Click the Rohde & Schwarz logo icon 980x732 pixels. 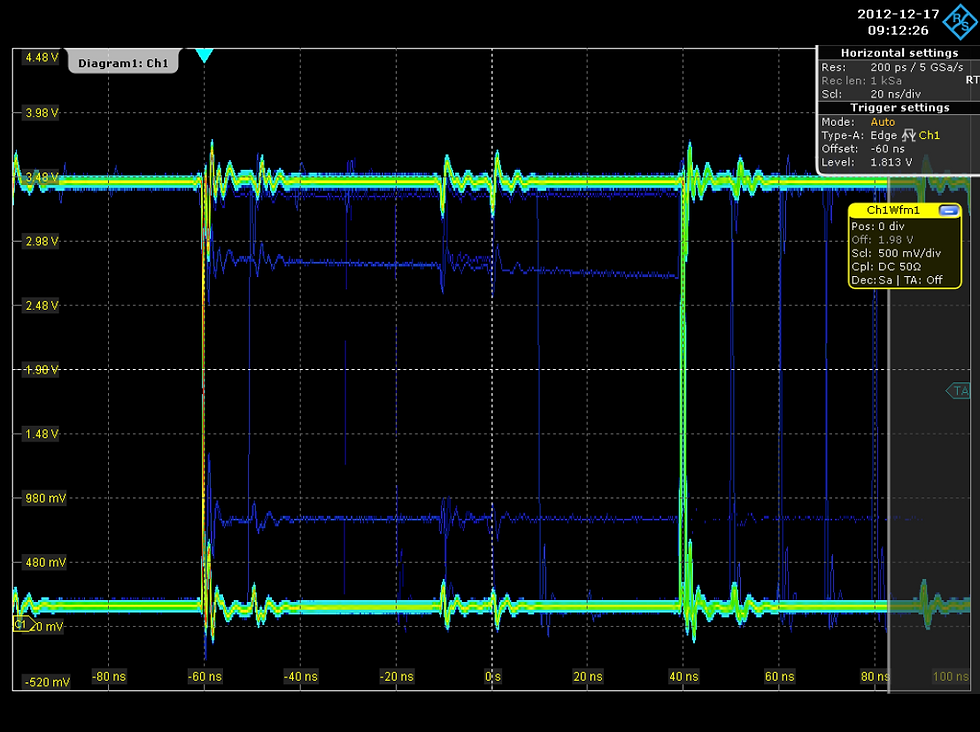[961, 21]
